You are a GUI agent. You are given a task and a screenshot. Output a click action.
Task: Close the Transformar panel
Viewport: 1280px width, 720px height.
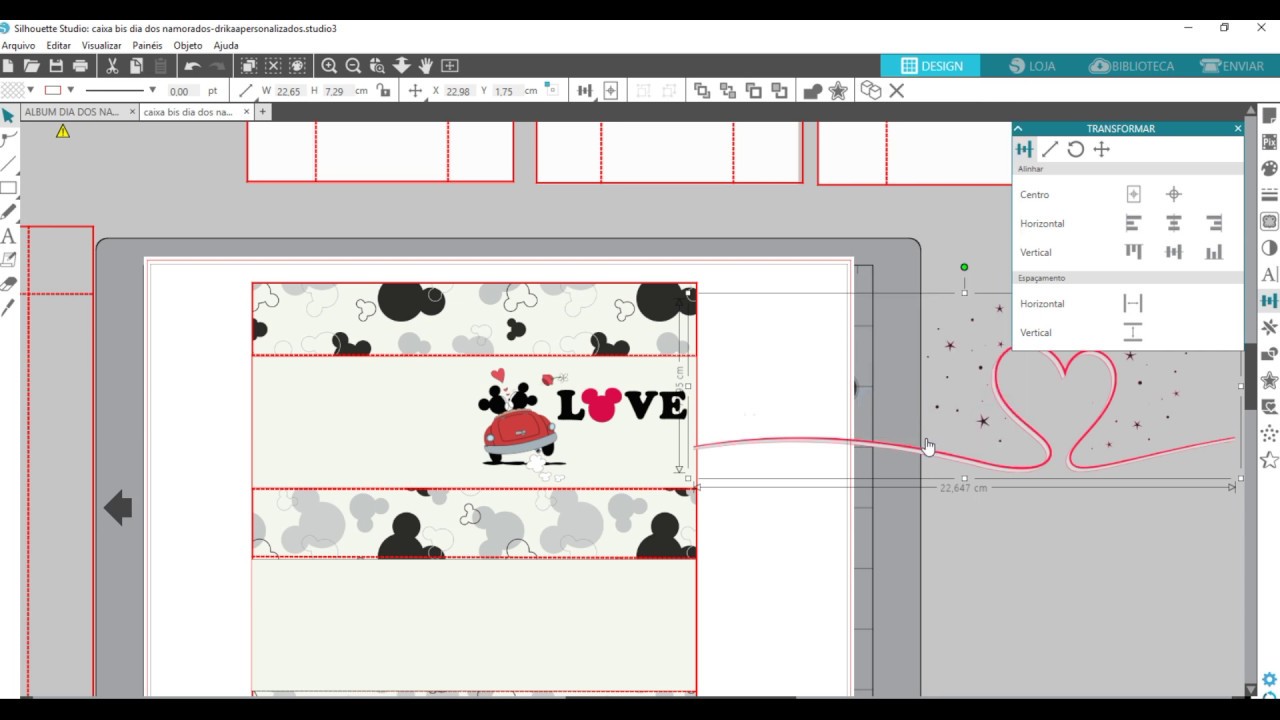pyautogui.click(x=1237, y=128)
